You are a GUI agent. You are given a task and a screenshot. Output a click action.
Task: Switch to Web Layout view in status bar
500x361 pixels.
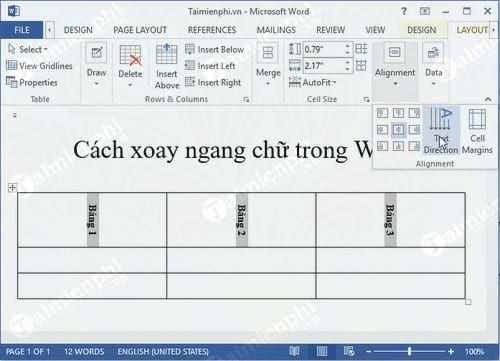[349, 351]
